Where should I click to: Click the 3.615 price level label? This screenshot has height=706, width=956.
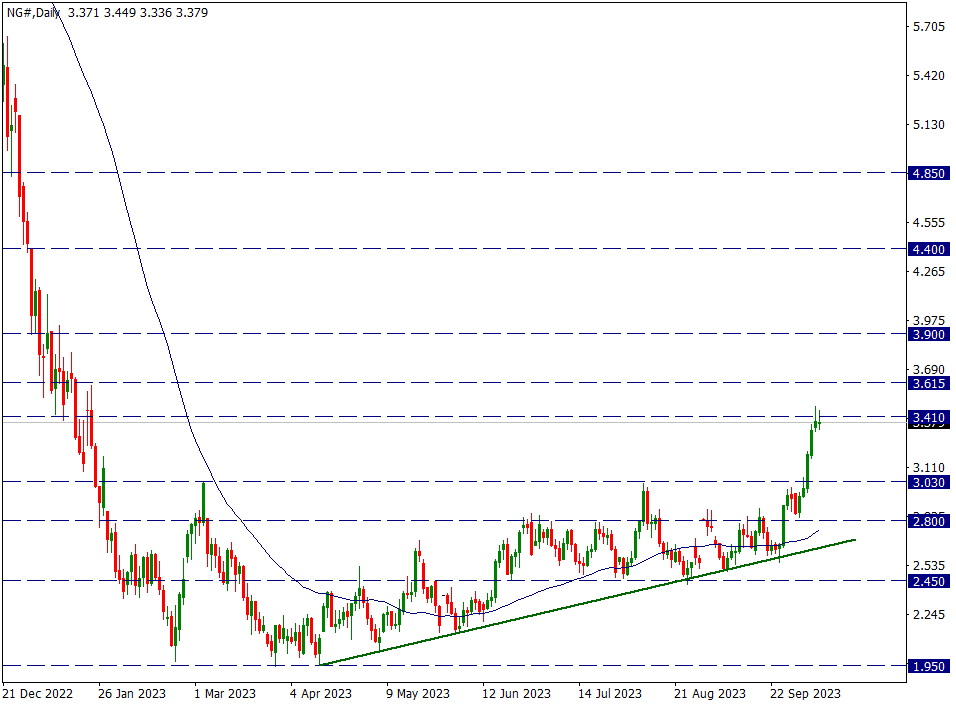(x=929, y=383)
